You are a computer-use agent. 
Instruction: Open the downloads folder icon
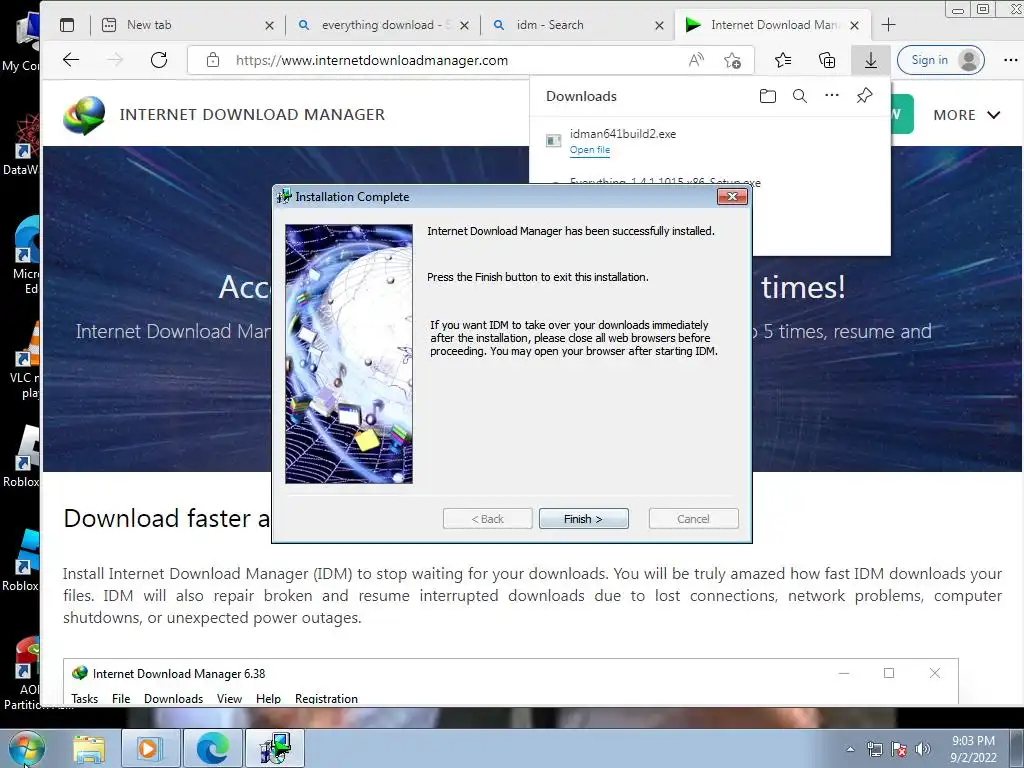coord(768,96)
